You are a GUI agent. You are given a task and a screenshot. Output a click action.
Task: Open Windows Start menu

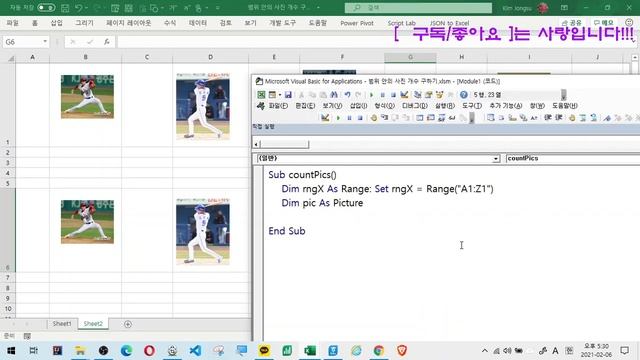coord(11,351)
